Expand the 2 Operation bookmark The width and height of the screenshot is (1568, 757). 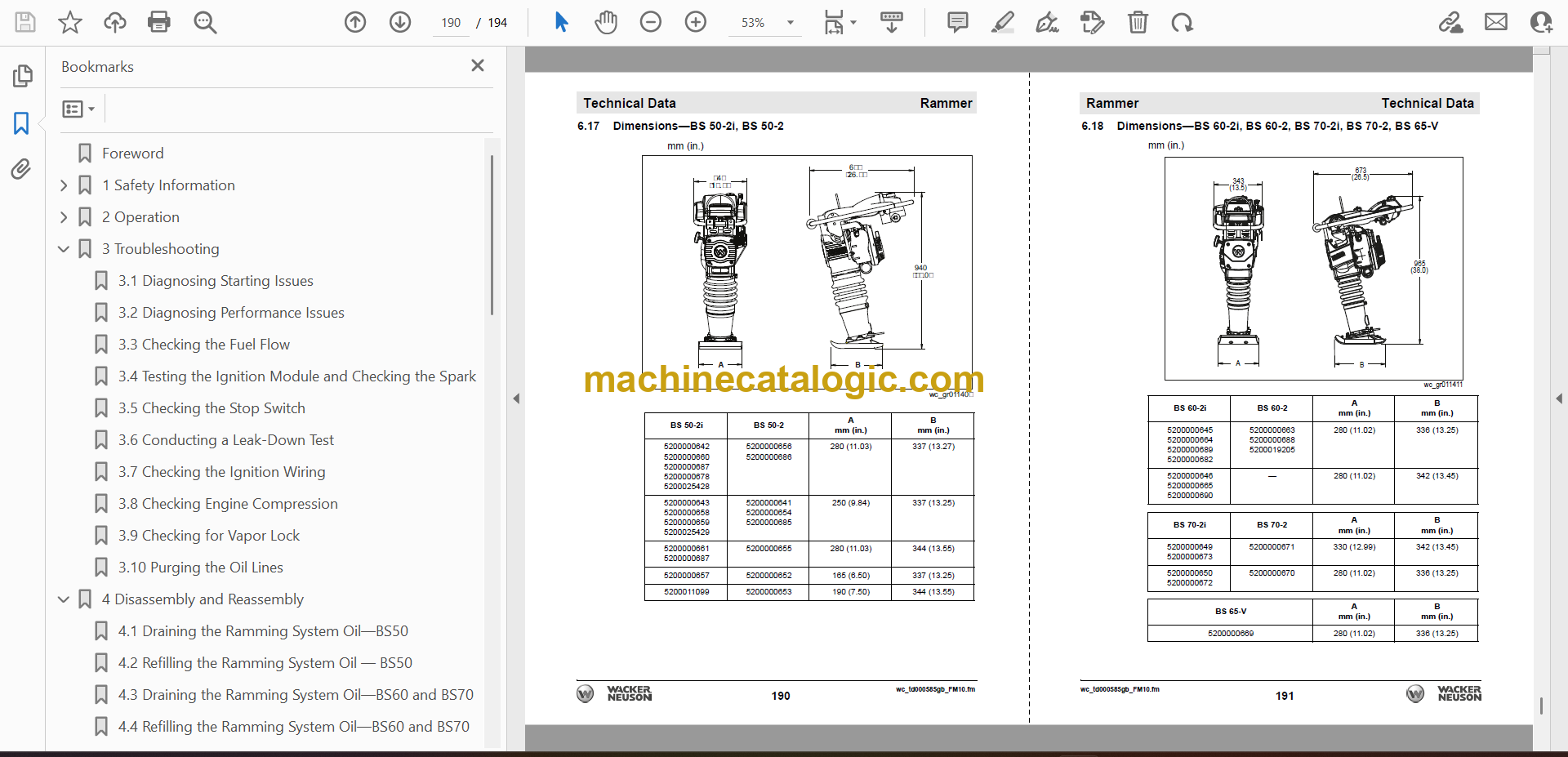coord(64,217)
